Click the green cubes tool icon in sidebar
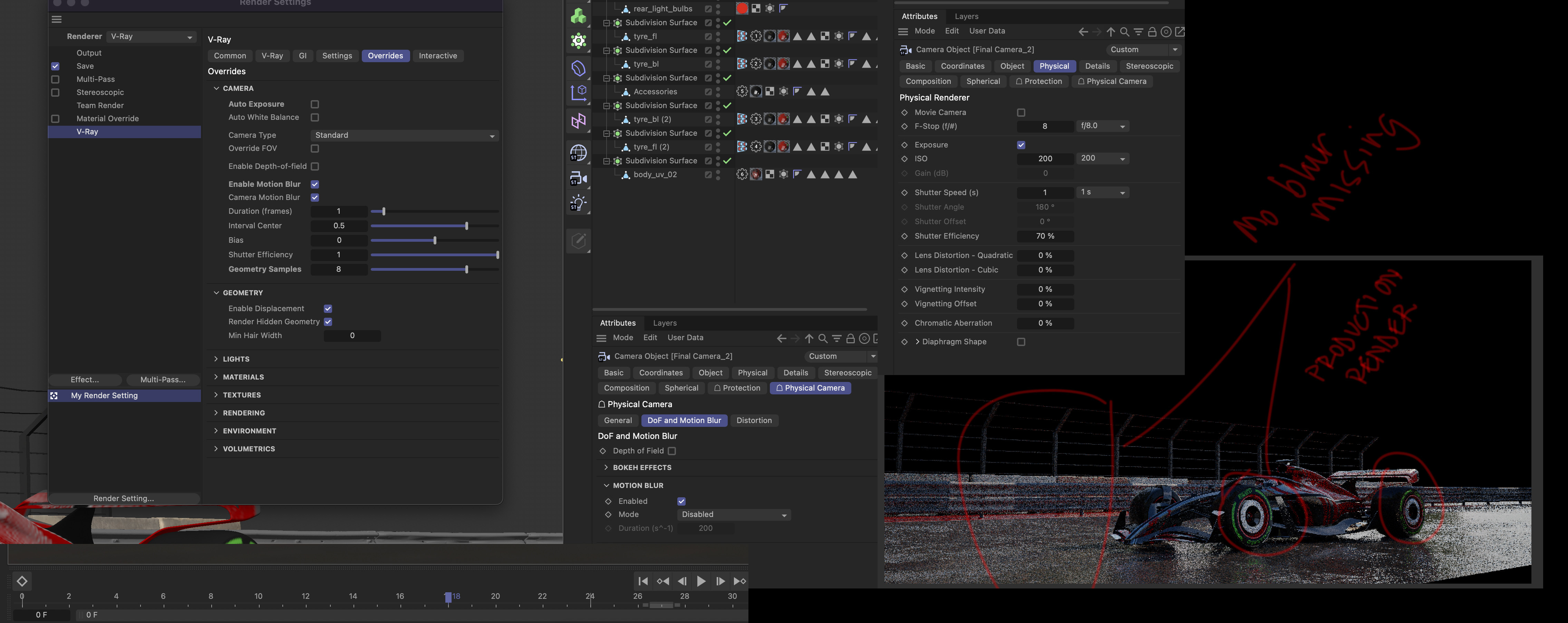The height and width of the screenshot is (623, 1568). [578, 16]
